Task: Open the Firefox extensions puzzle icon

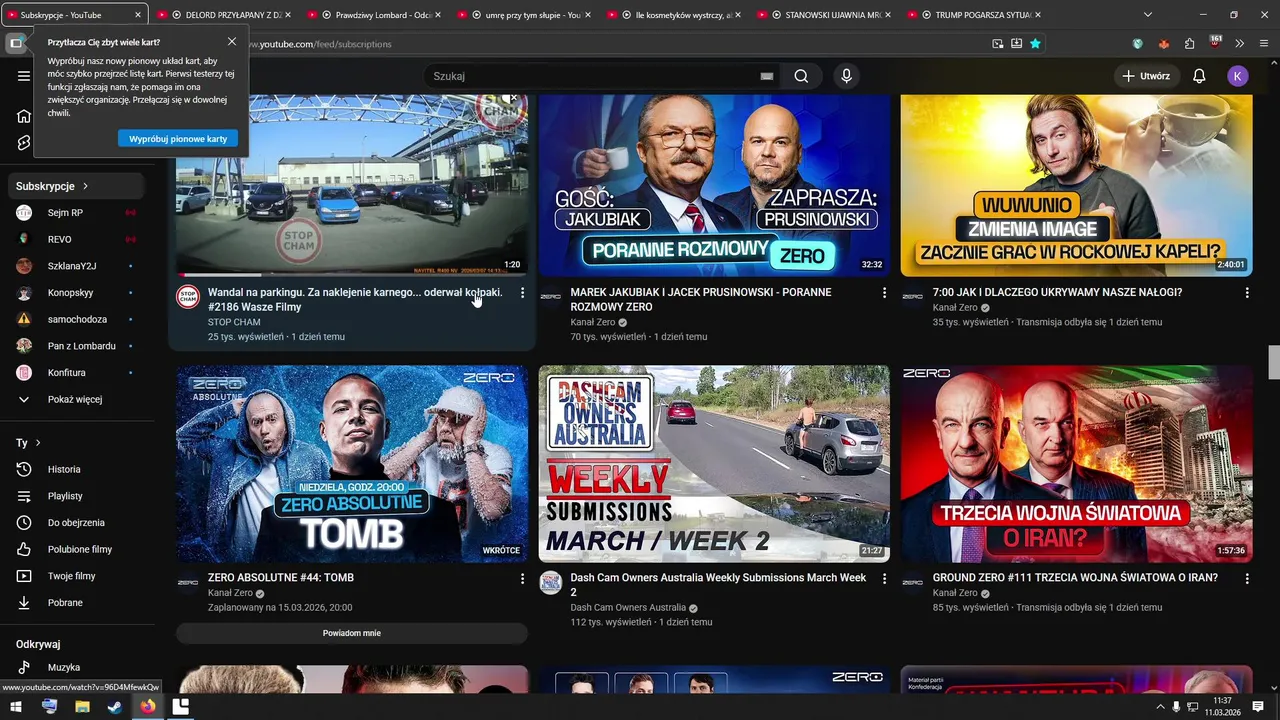Action: pos(1189,44)
